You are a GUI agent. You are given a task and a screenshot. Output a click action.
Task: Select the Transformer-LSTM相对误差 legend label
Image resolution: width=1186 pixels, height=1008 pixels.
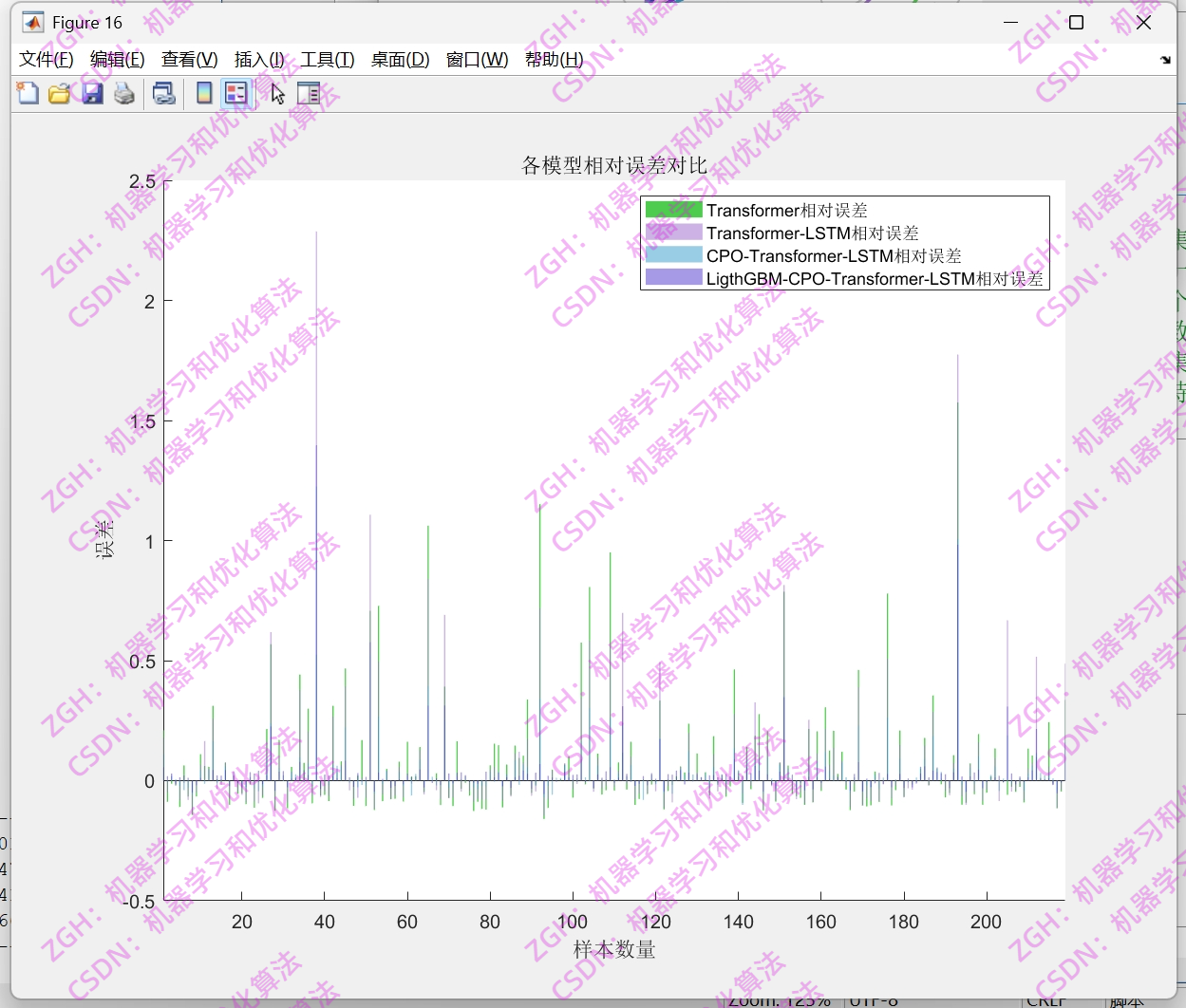tap(813, 233)
